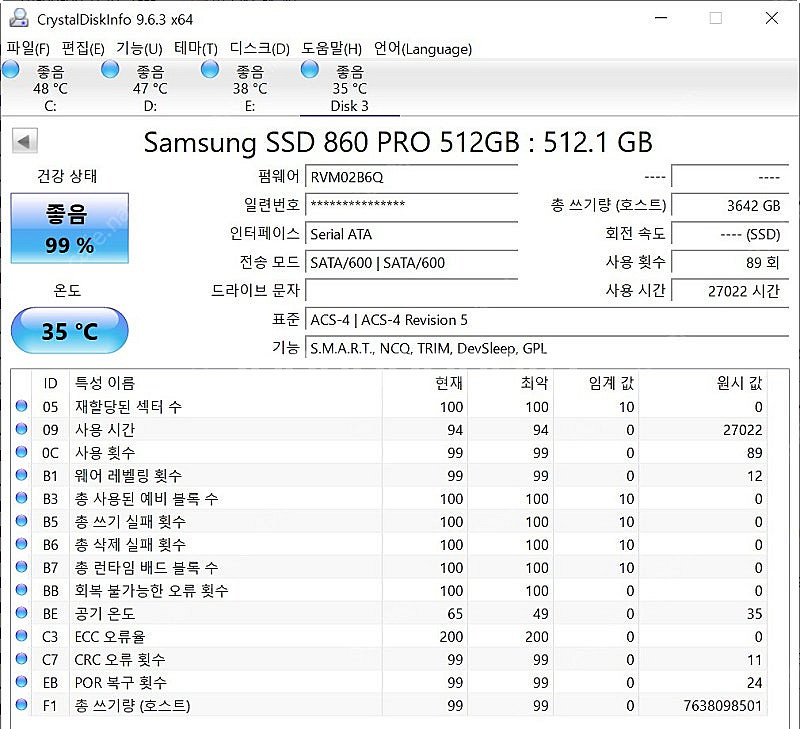Screen dimensions: 800x729
Task: Click the status dot for attribute BB
Action: [x=21, y=589]
